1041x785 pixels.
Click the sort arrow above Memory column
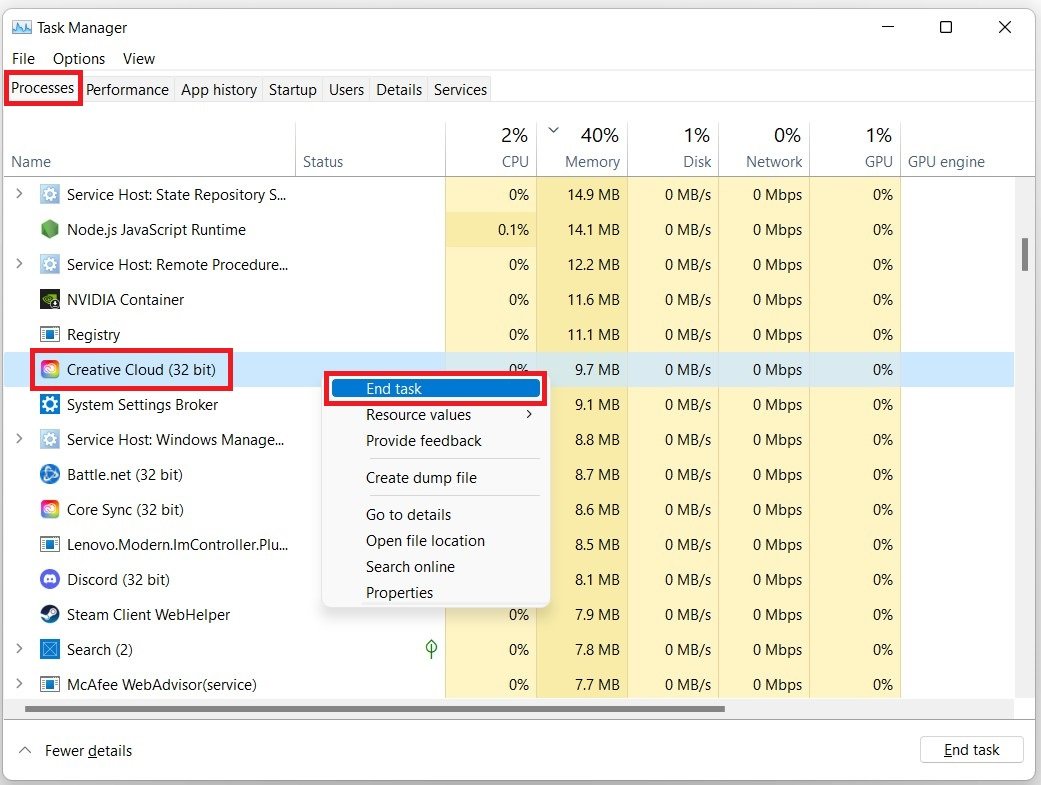pyautogui.click(x=553, y=130)
